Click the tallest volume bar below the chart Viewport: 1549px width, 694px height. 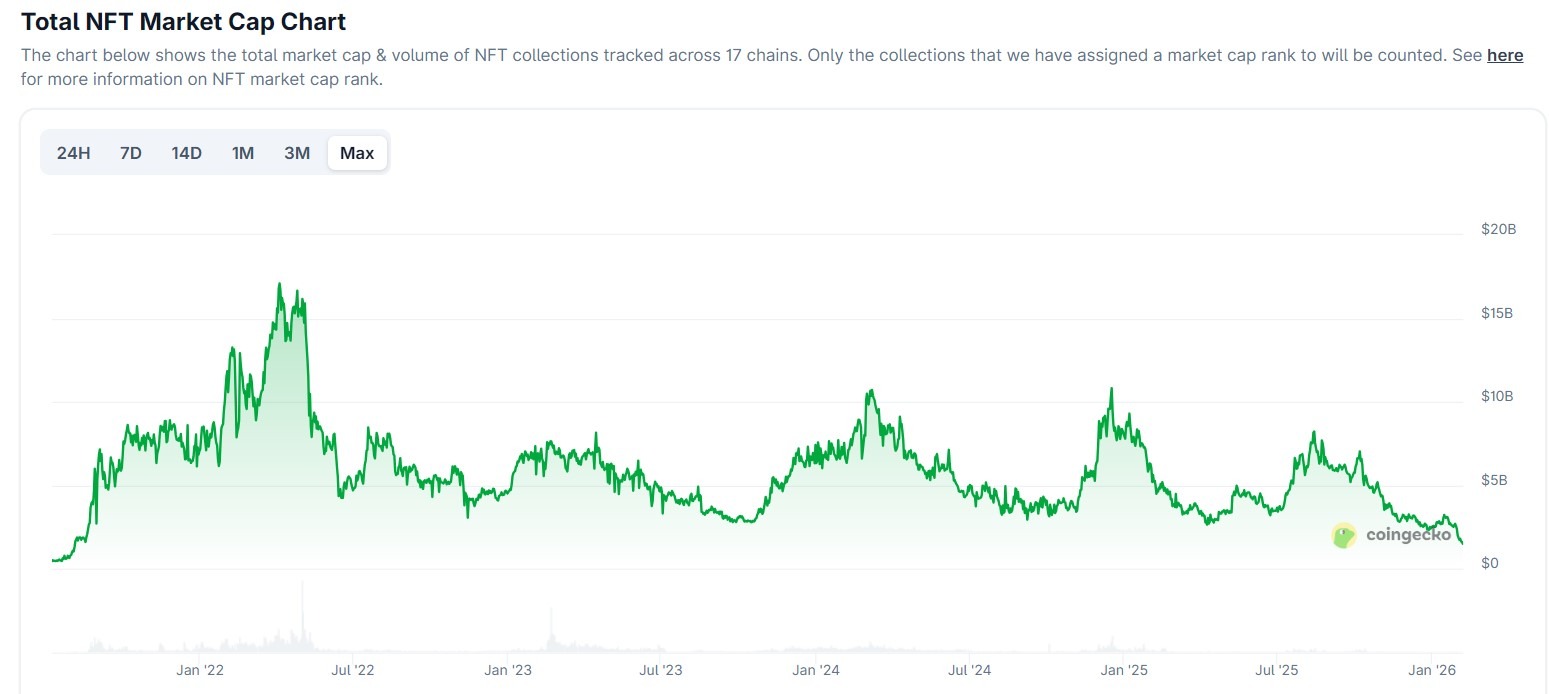click(x=302, y=615)
